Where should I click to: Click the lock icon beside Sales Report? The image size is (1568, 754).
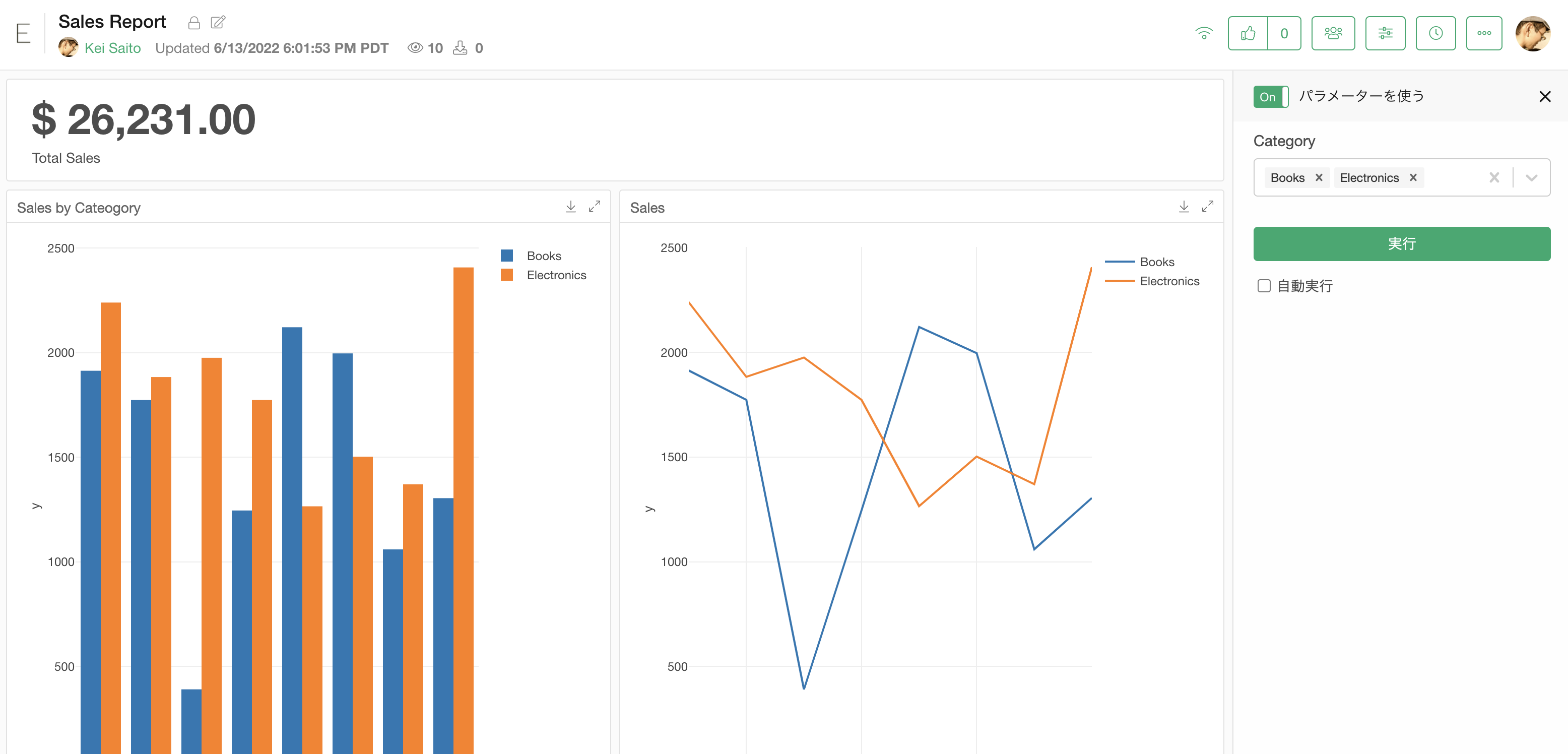[x=193, y=23]
